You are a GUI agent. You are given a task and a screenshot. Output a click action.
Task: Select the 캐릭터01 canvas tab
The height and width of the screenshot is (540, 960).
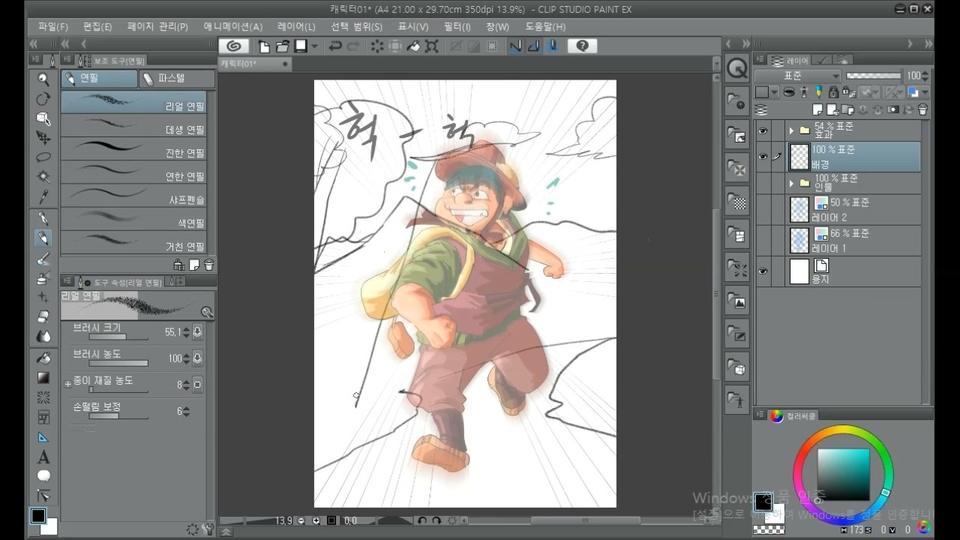pos(255,64)
